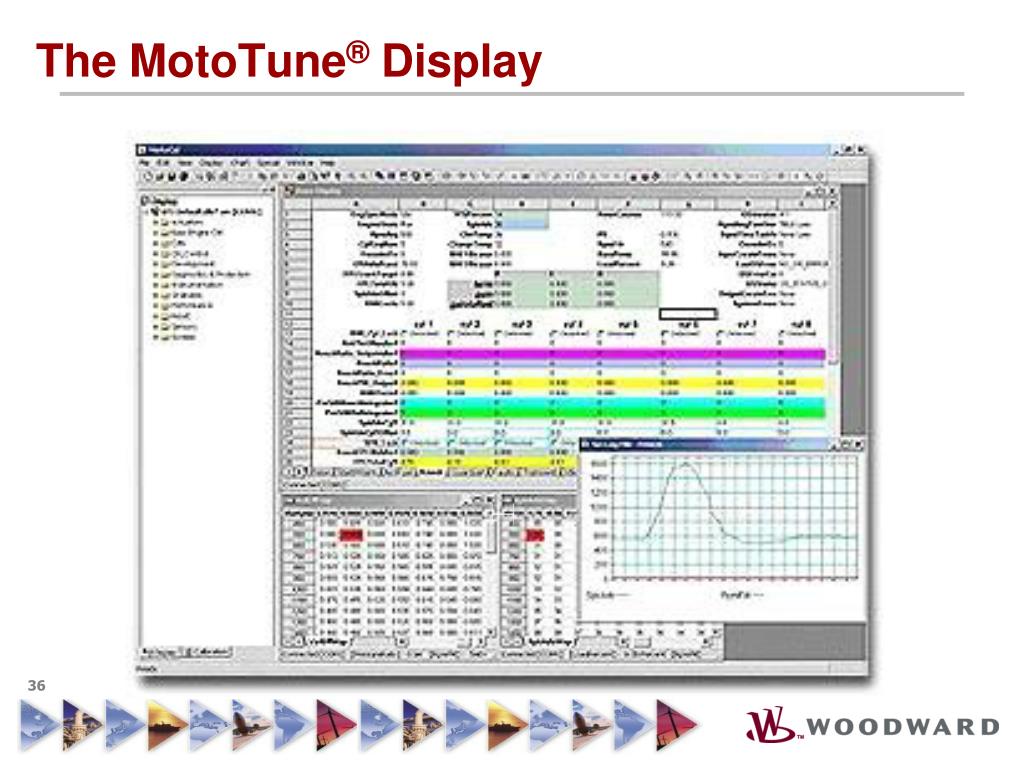The image size is (1024, 768).
Task: Toggle the checkbox directly under the cyl 4 header
Action: coord(552,333)
